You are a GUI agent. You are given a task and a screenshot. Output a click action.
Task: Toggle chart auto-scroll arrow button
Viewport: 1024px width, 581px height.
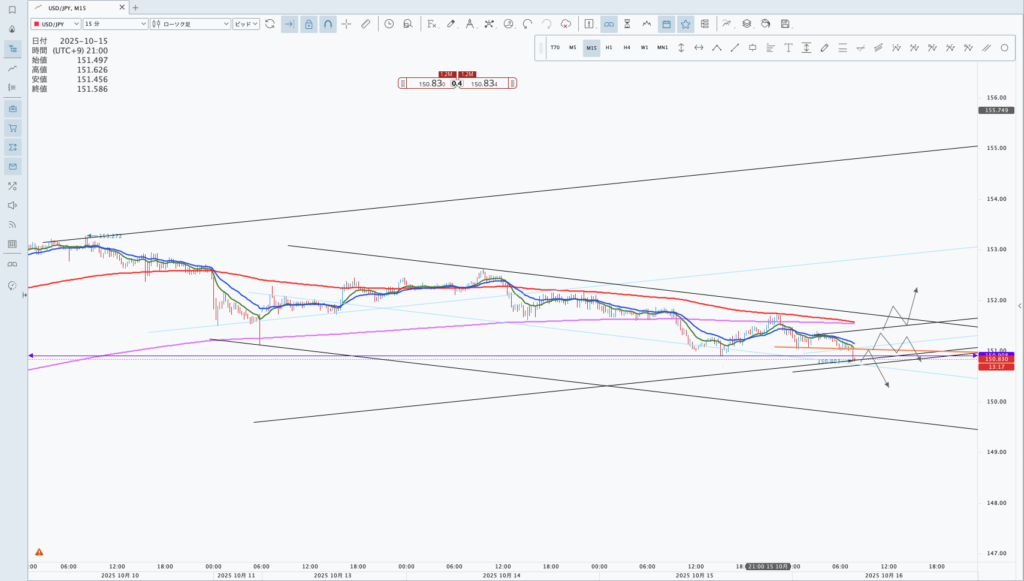[x=289, y=23]
